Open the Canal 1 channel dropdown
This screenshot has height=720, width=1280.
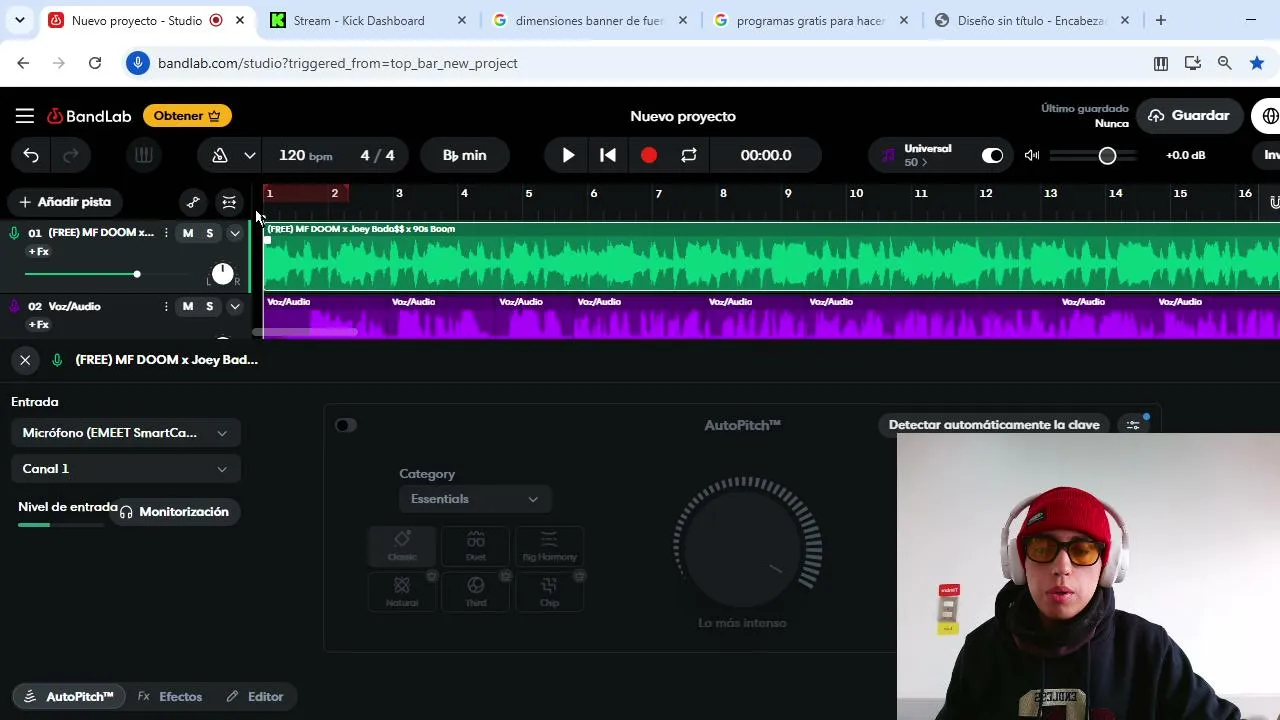coord(126,469)
